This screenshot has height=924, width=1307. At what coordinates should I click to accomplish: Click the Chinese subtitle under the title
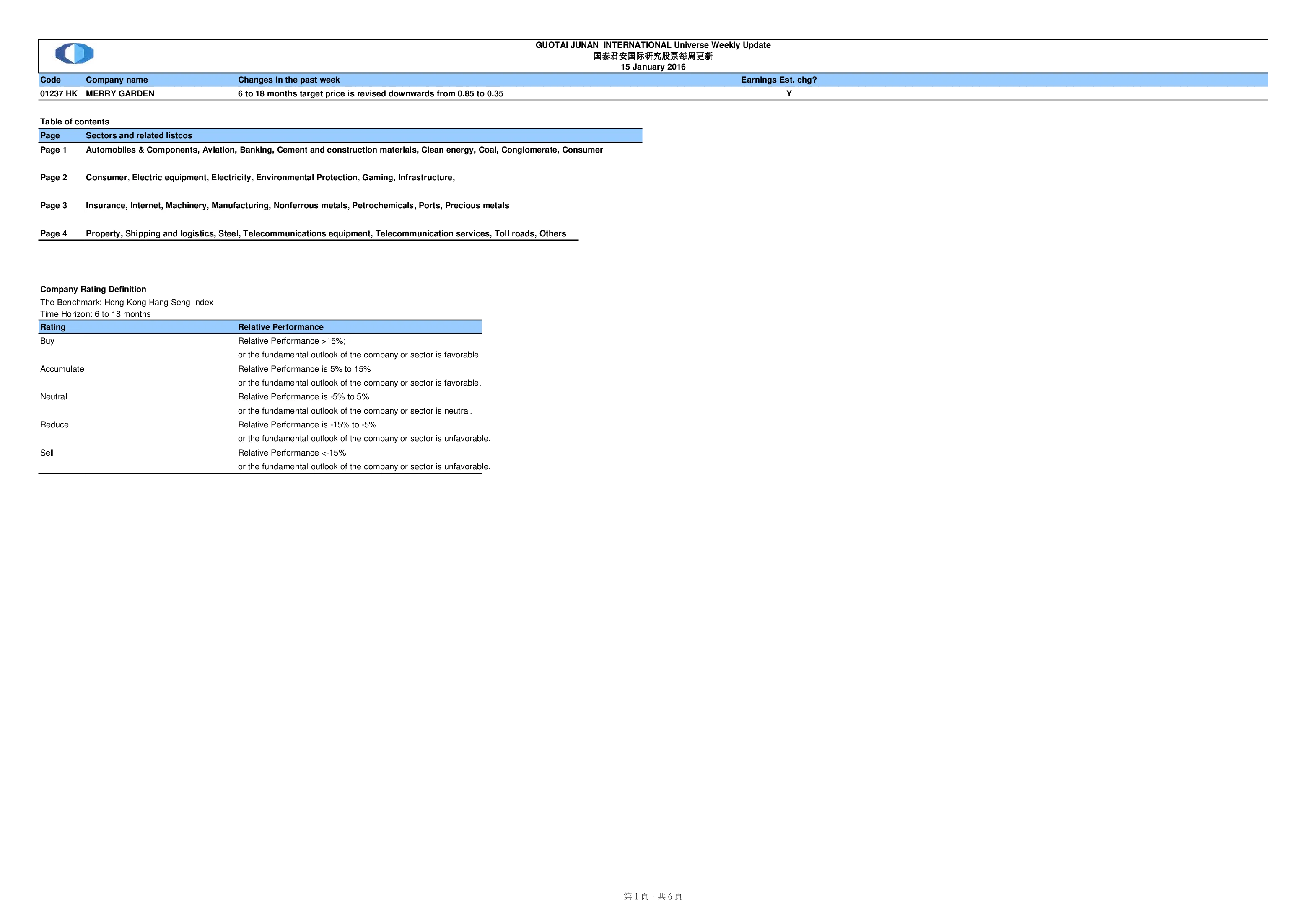pos(653,56)
